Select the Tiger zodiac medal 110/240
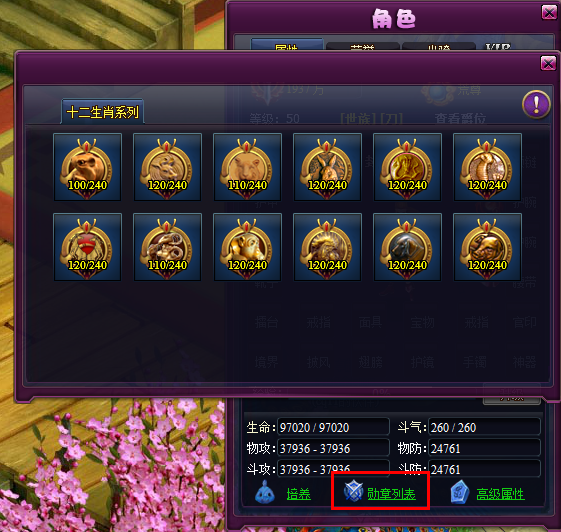561x532 pixels. (x=247, y=167)
